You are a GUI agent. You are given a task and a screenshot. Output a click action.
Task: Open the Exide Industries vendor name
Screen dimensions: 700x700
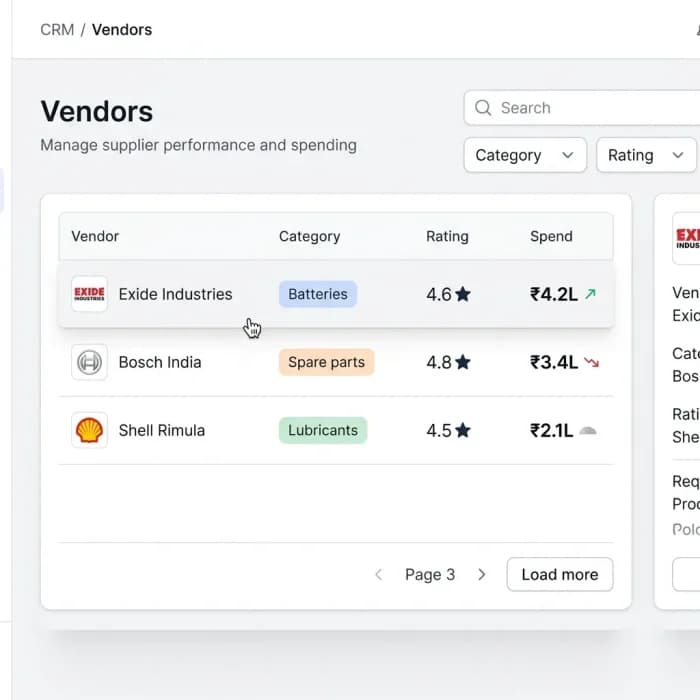[175, 294]
